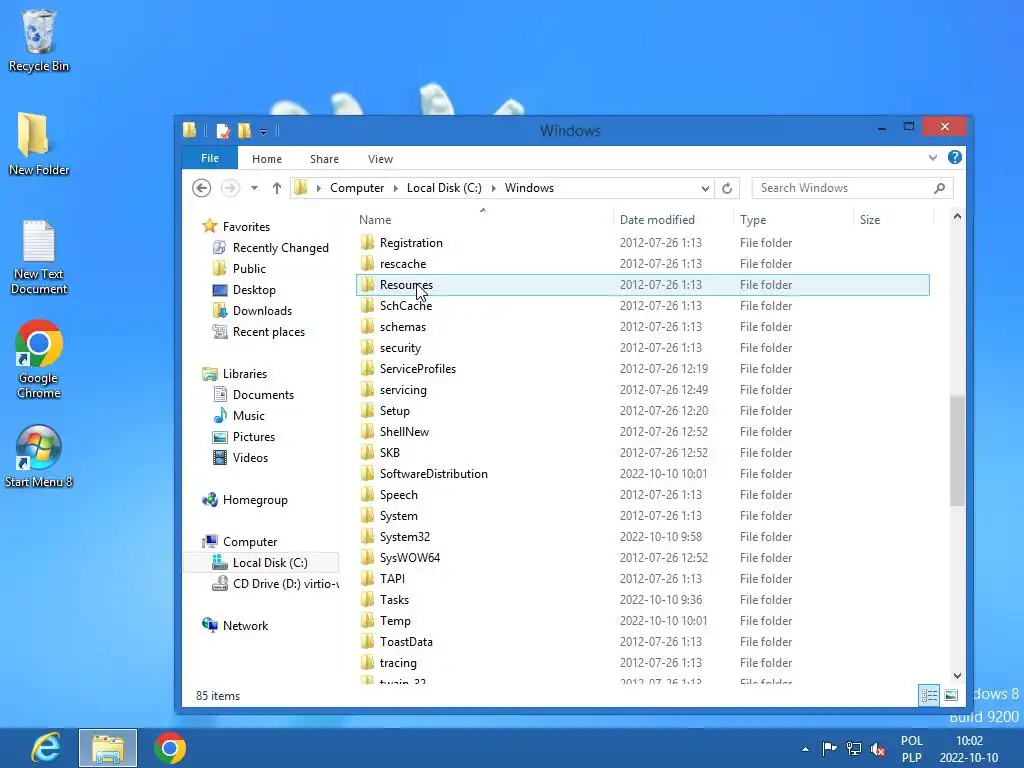The width and height of the screenshot is (1024, 768).
Task: Click the scrollbar down arrow
Action: tap(957, 676)
